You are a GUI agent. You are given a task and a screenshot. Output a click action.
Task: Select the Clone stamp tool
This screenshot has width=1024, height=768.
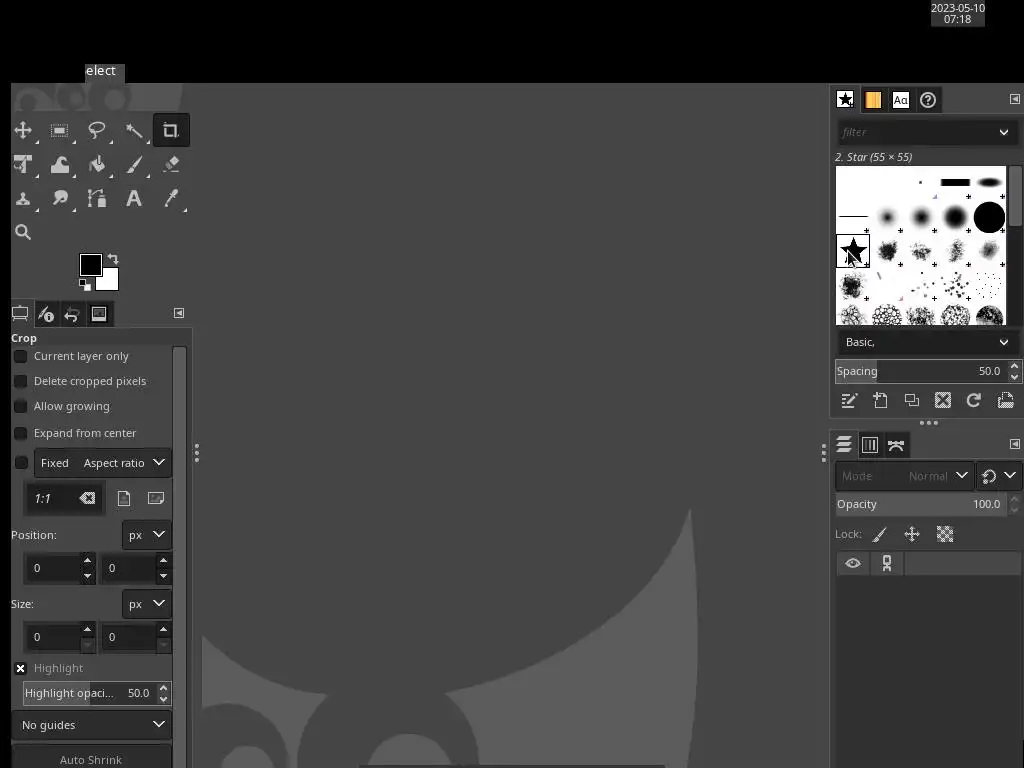23,198
